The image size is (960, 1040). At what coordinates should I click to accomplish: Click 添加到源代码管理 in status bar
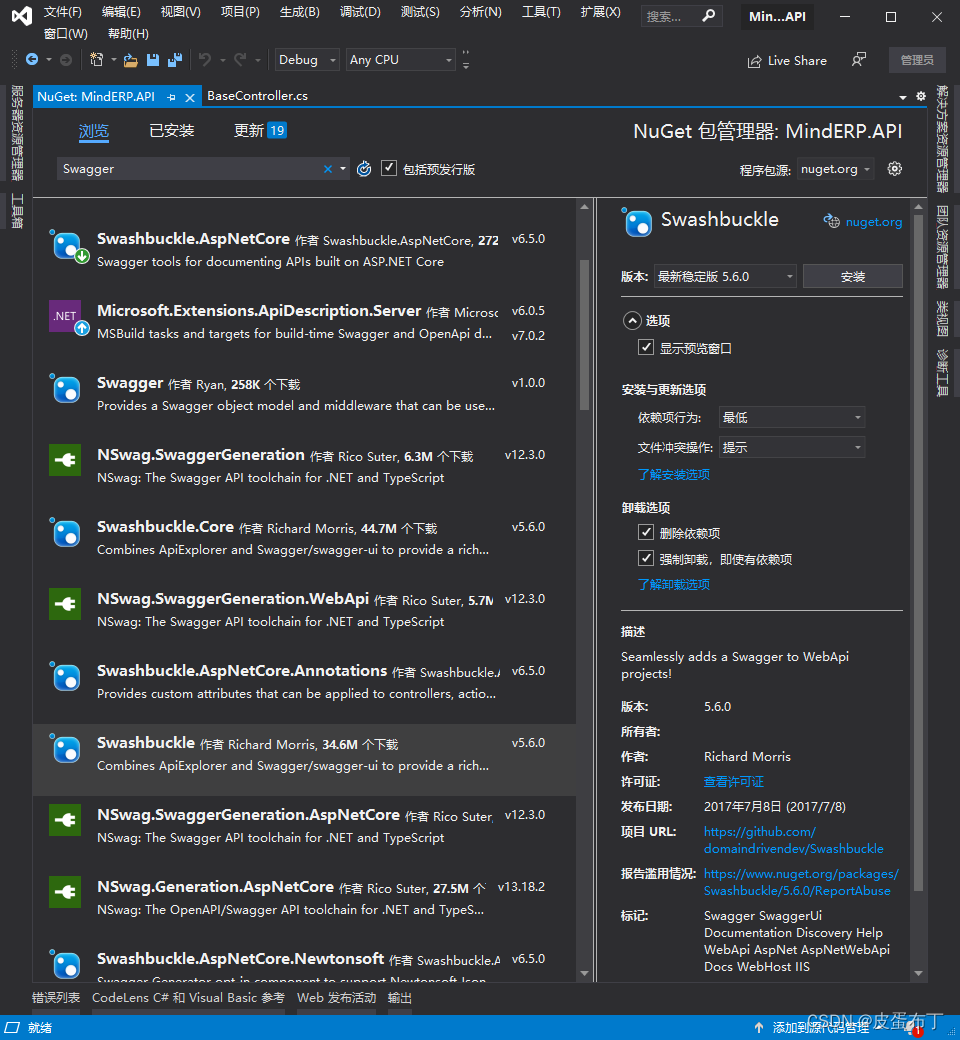(x=821, y=1027)
